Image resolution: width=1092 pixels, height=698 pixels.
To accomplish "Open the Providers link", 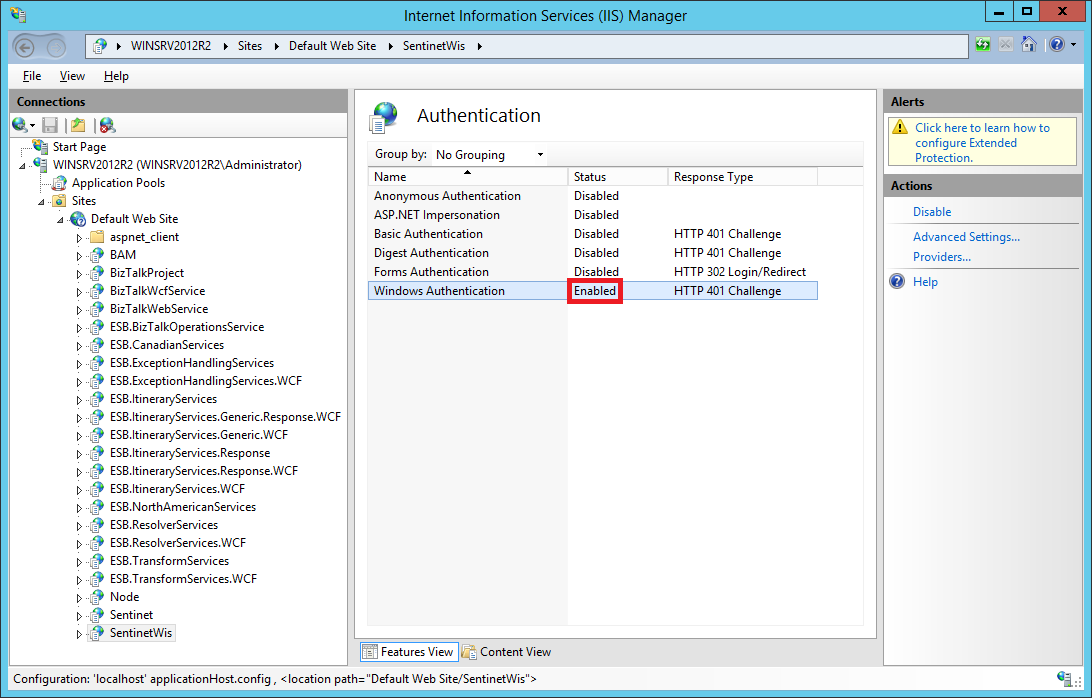I will (x=942, y=257).
